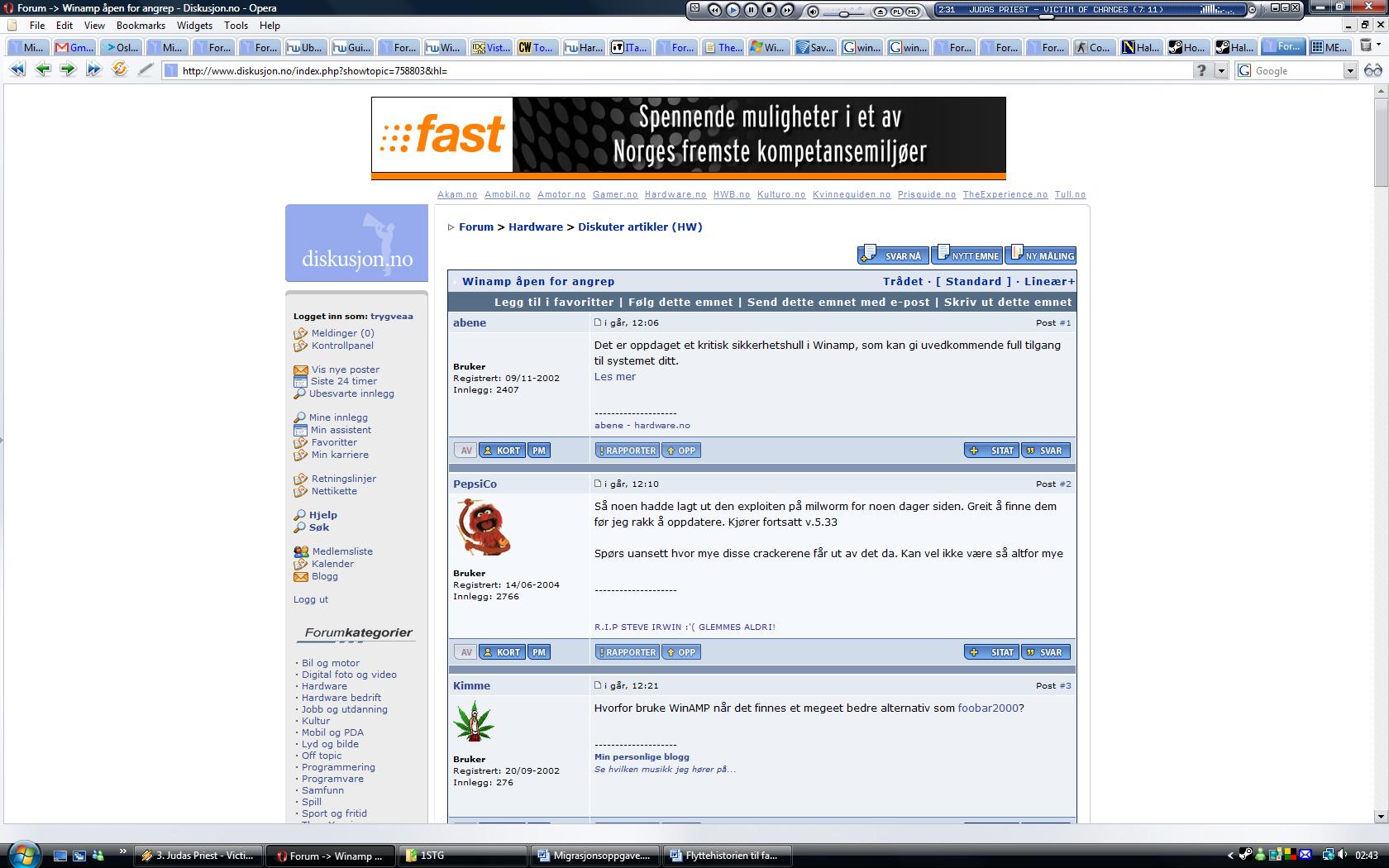Click the Google search field

click(x=1290, y=70)
